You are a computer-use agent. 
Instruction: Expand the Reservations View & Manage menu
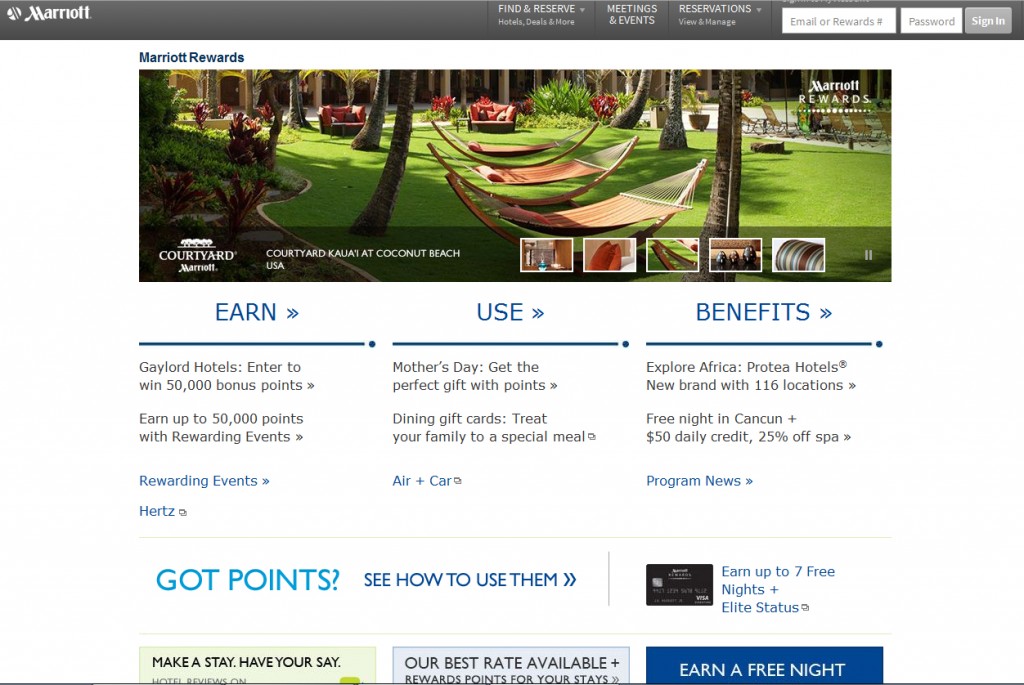720,14
